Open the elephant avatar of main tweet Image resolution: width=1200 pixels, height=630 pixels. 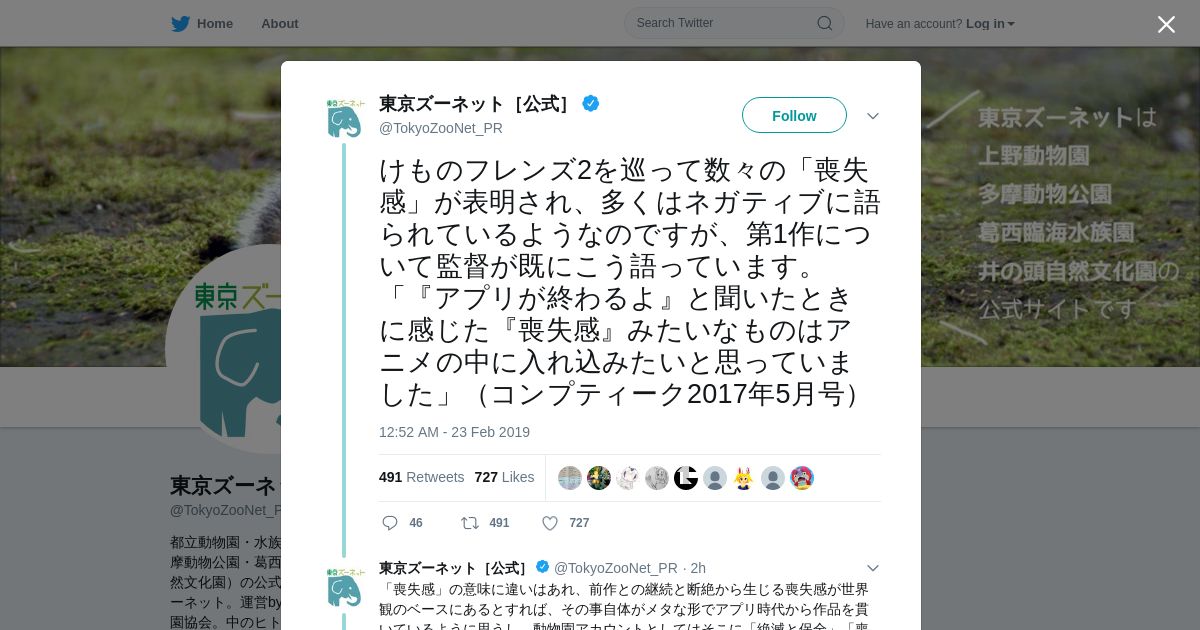pyautogui.click(x=344, y=118)
